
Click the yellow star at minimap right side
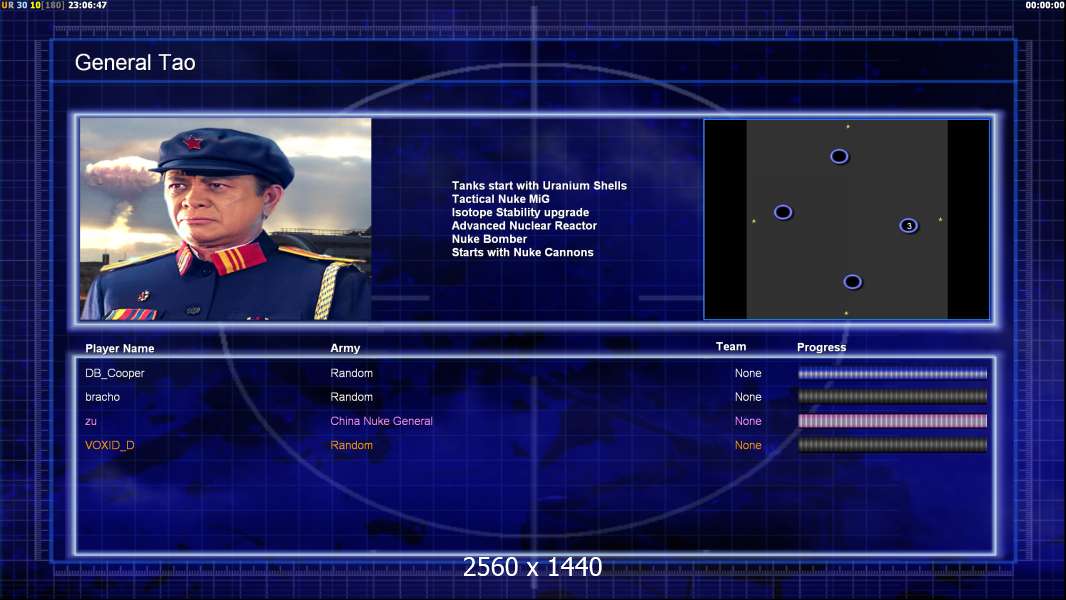(x=940, y=219)
